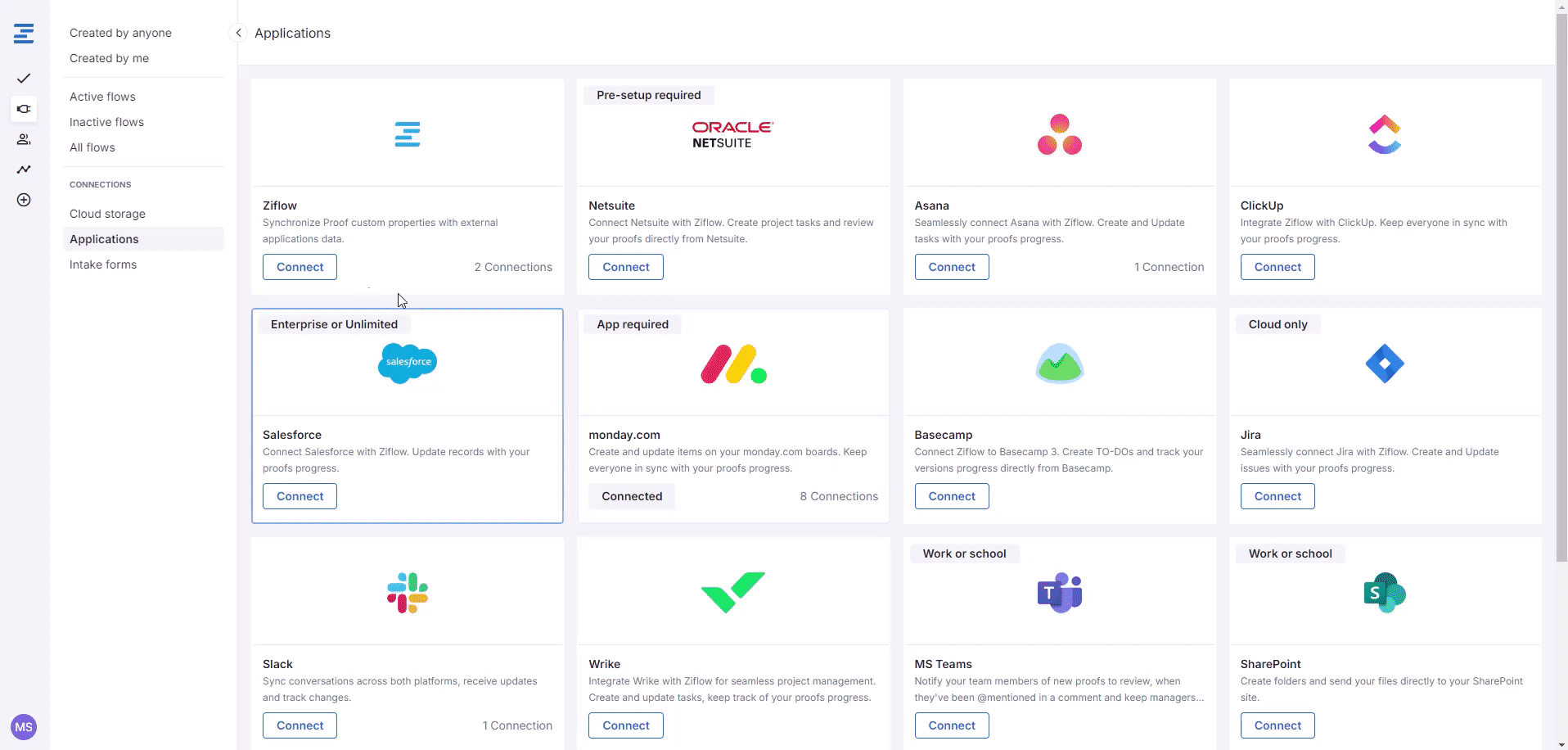
Task: Click the Jira diamond logo
Action: click(1385, 364)
